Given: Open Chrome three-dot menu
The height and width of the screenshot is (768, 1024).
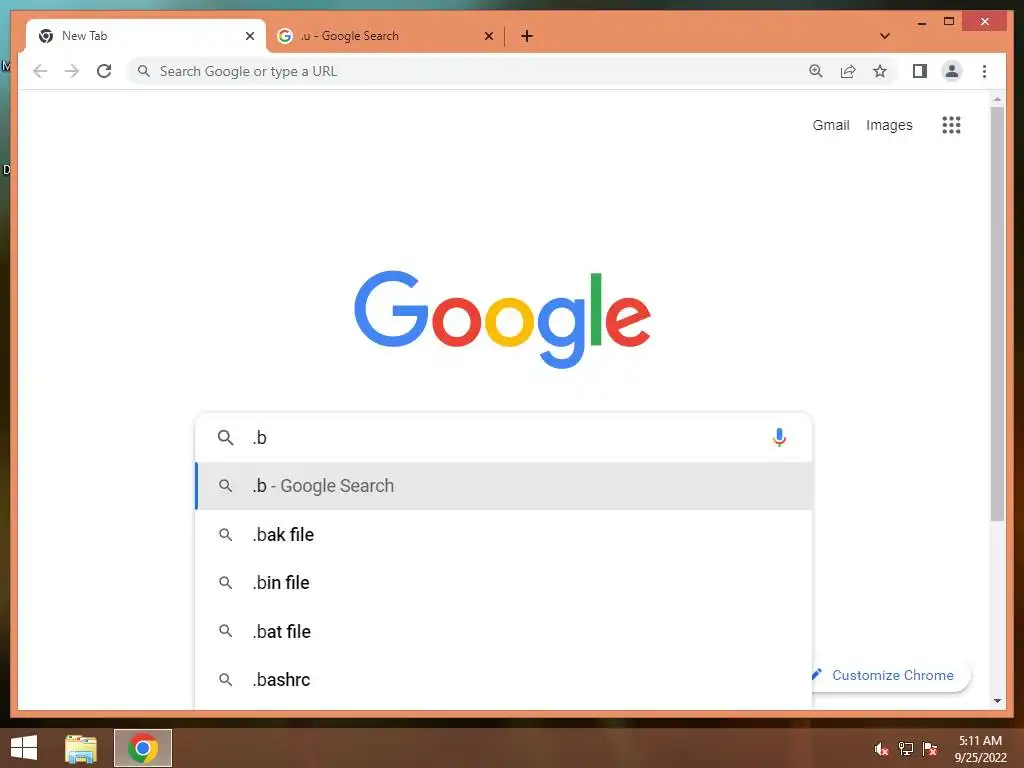Looking at the screenshot, I should point(984,71).
